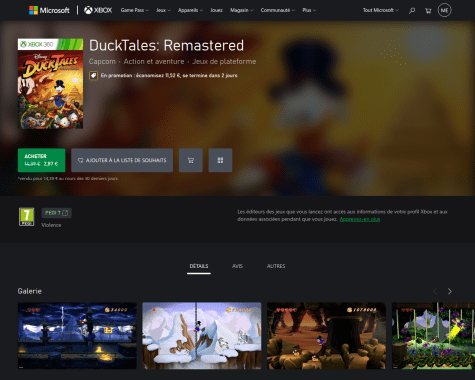Expand the Magasin menu
The width and height of the screenshot is (475, 380).
pyautogui.click(x=241, y=10)
